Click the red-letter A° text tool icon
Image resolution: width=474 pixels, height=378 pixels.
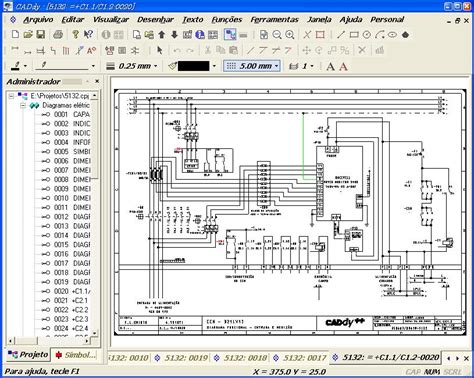91,50
